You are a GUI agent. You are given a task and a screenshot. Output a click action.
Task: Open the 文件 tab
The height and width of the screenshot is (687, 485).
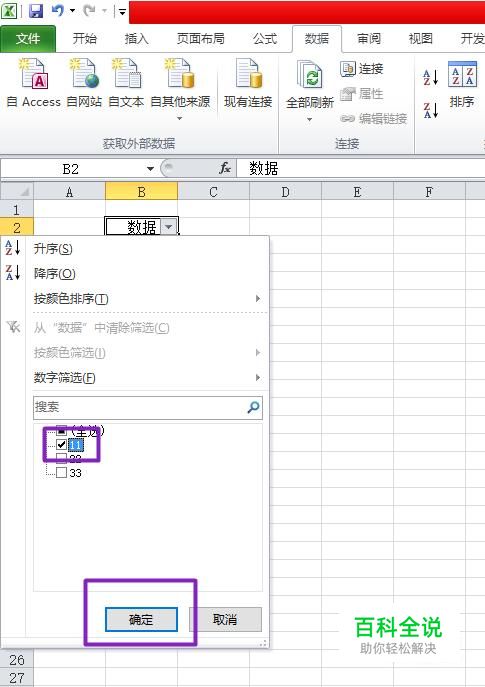(x=28, y=39)
